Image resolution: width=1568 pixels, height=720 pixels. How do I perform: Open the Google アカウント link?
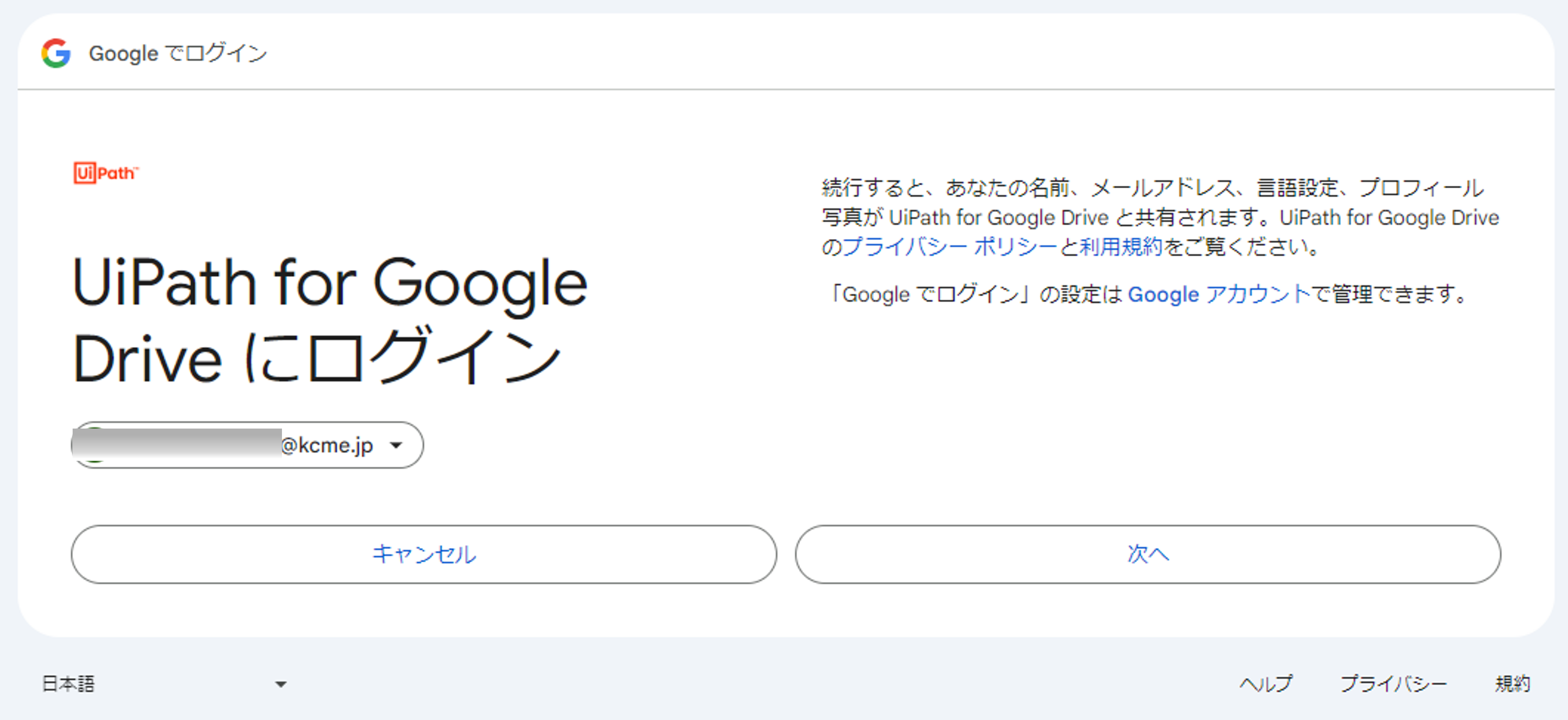(x=1219, y=294)
